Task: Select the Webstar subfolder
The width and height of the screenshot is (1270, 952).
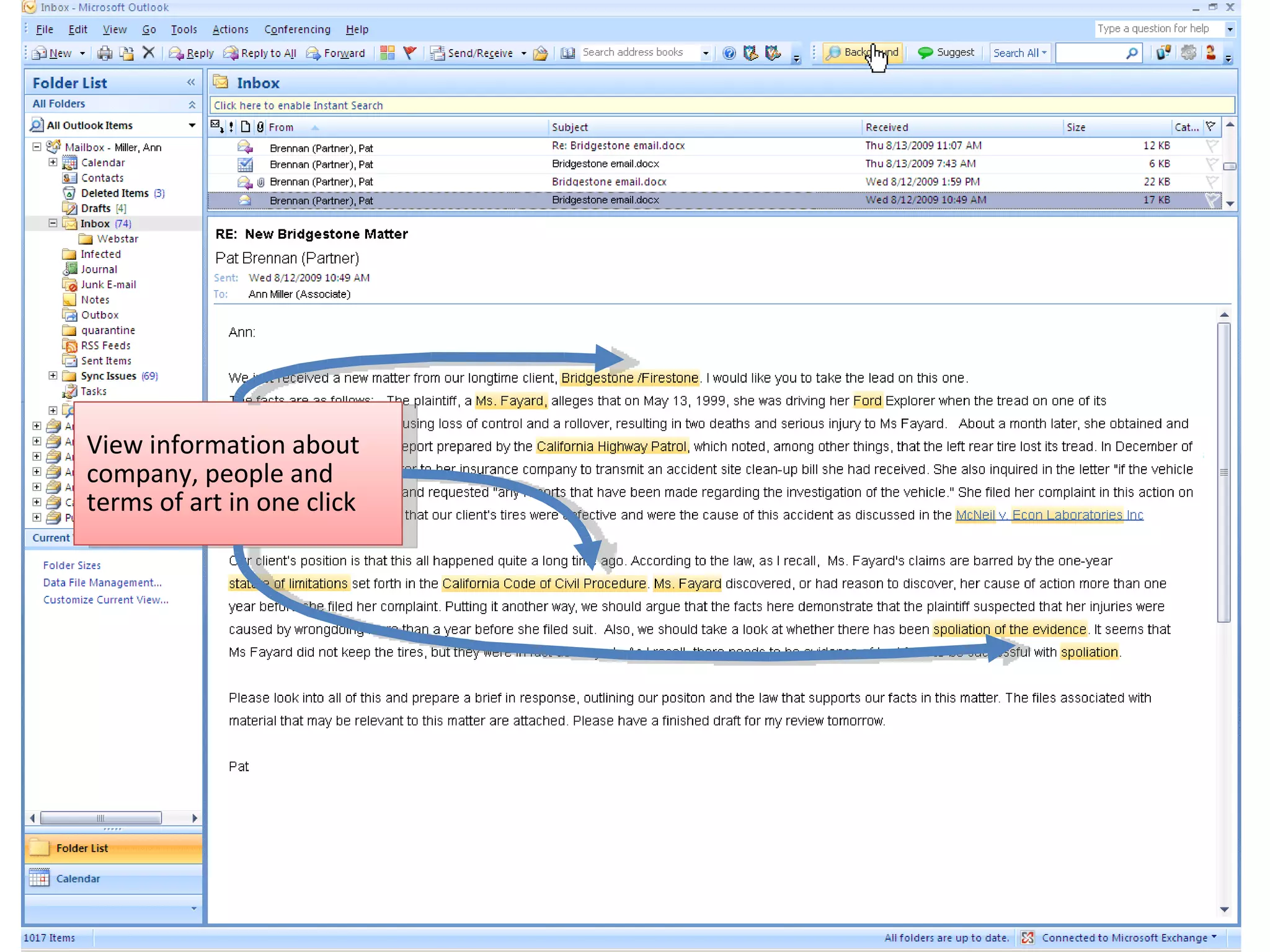Action: [x=117, y=239]
